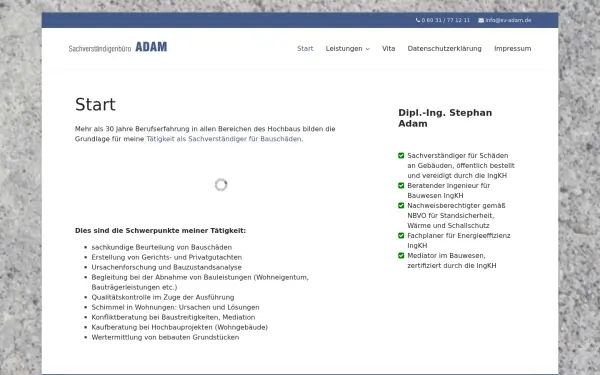This screenshot has width=600, height=375.
Task: Expand the Leistungen dropdown chevron
Action: coord(368,49)
